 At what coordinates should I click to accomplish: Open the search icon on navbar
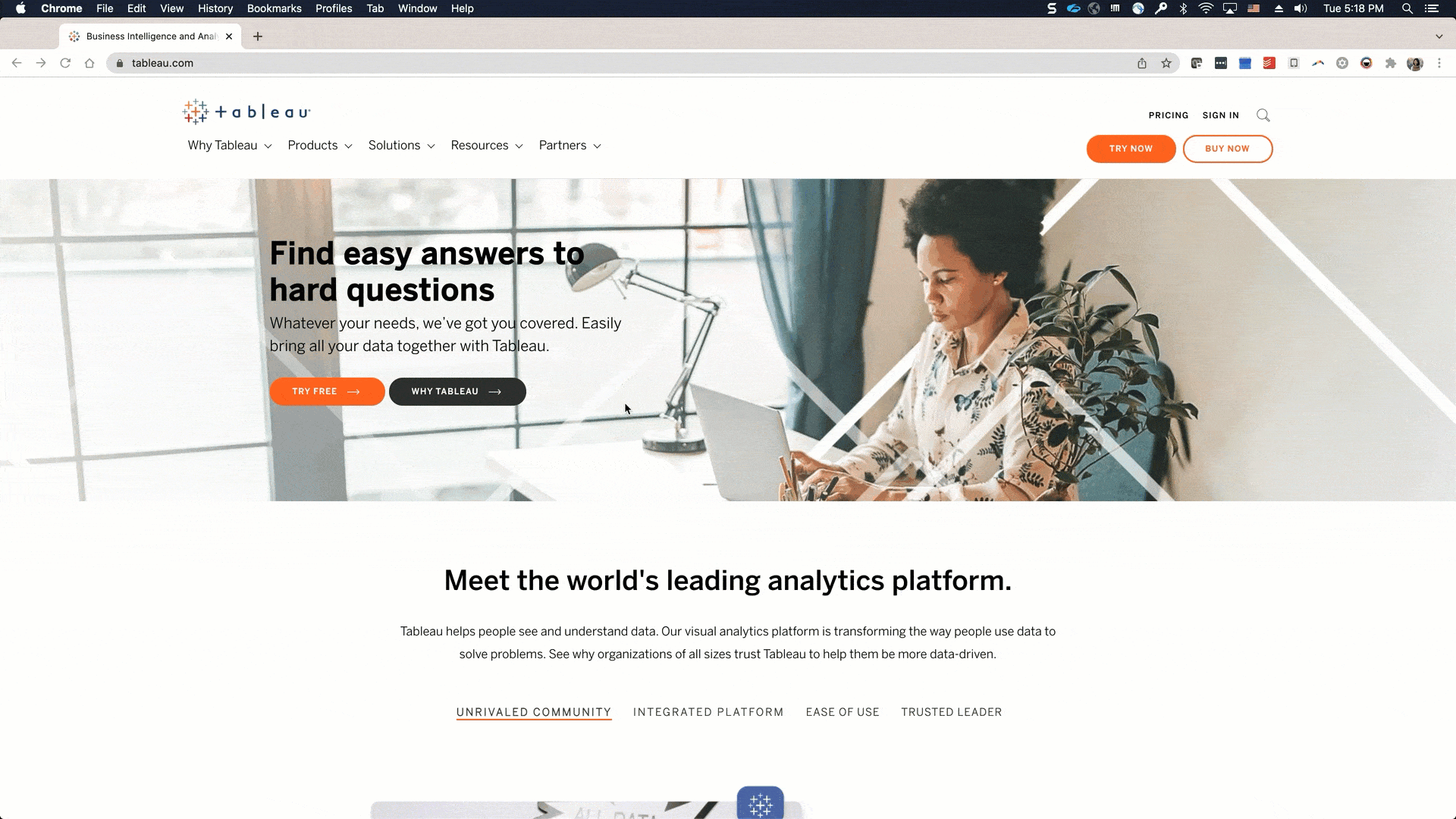[1263, 115]
